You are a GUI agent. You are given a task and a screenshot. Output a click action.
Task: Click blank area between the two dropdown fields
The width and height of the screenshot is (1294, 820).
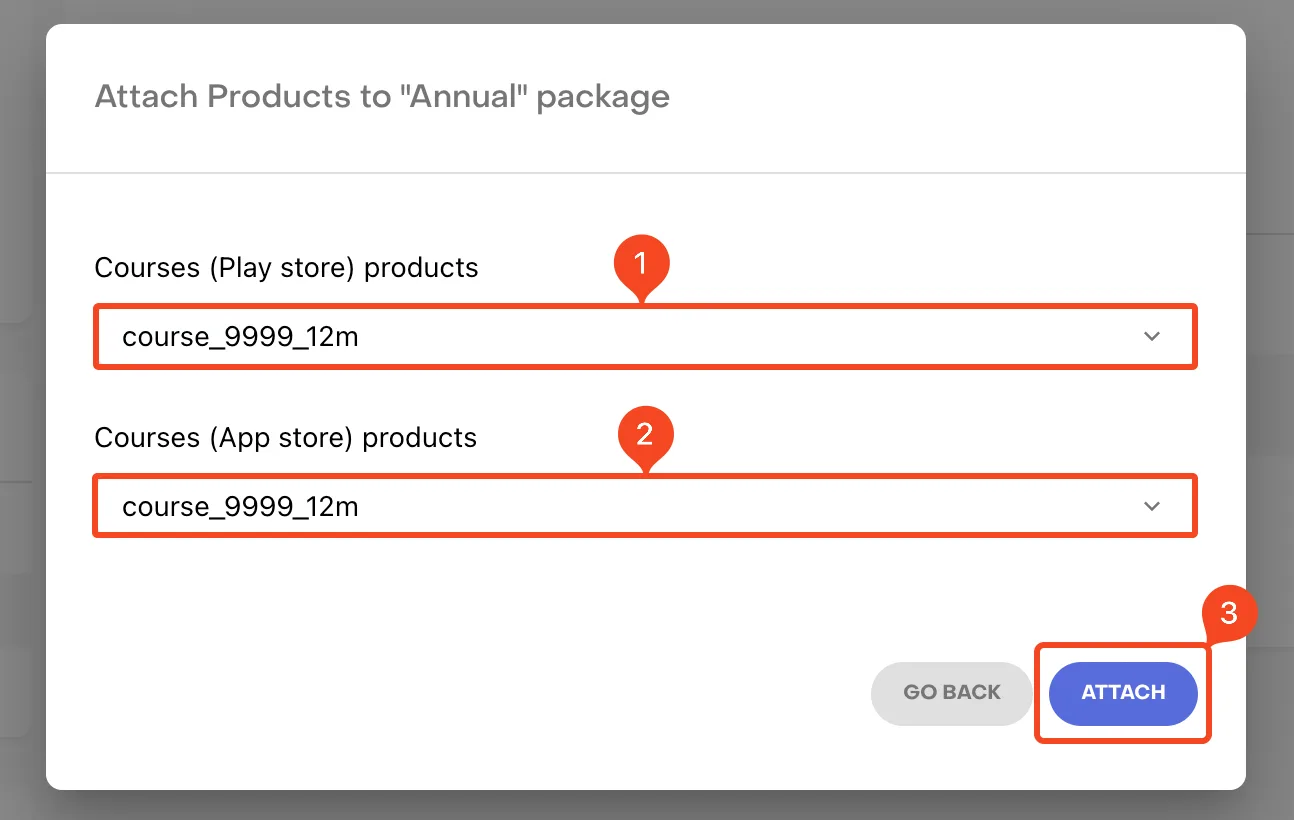click(x=645, y=396)
